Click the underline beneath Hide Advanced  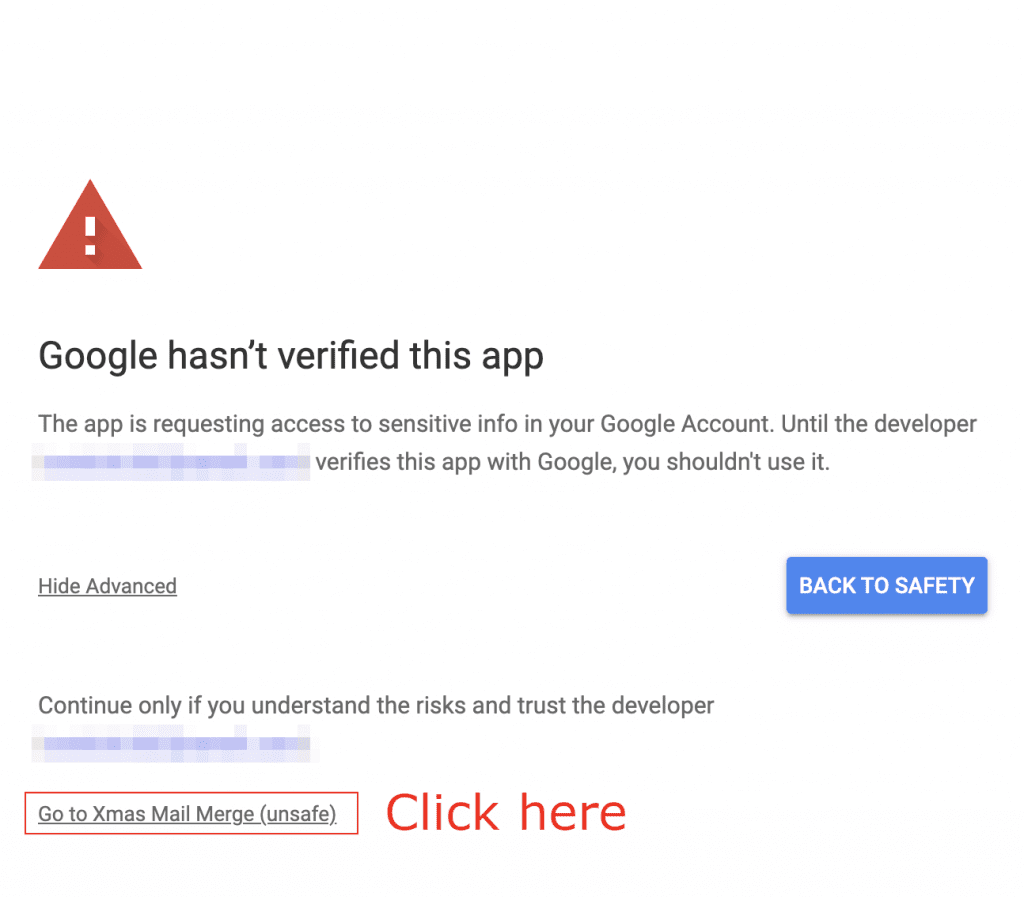pos(107,597)
